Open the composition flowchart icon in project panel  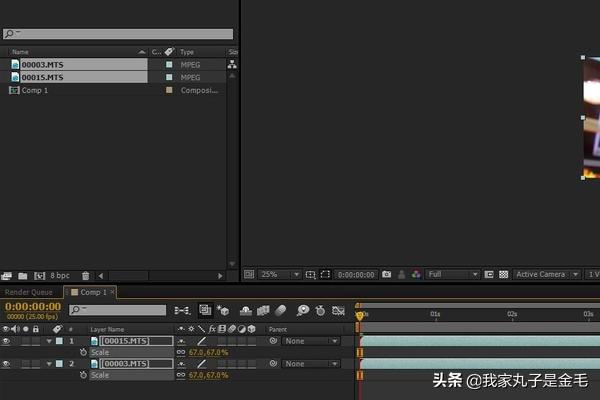coord(232,64)
